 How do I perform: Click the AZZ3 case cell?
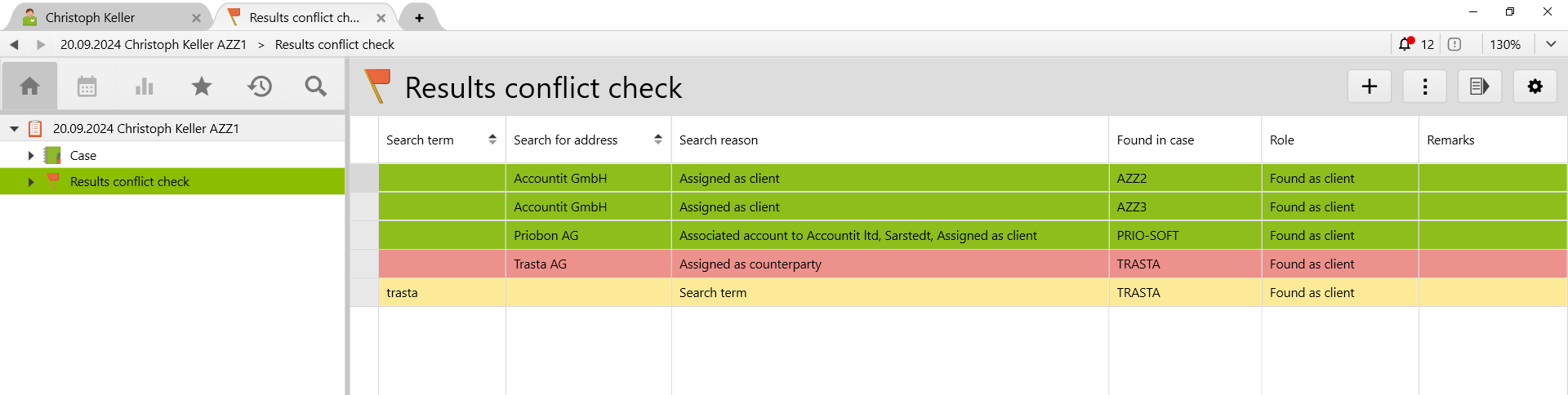click(1185, 206)
